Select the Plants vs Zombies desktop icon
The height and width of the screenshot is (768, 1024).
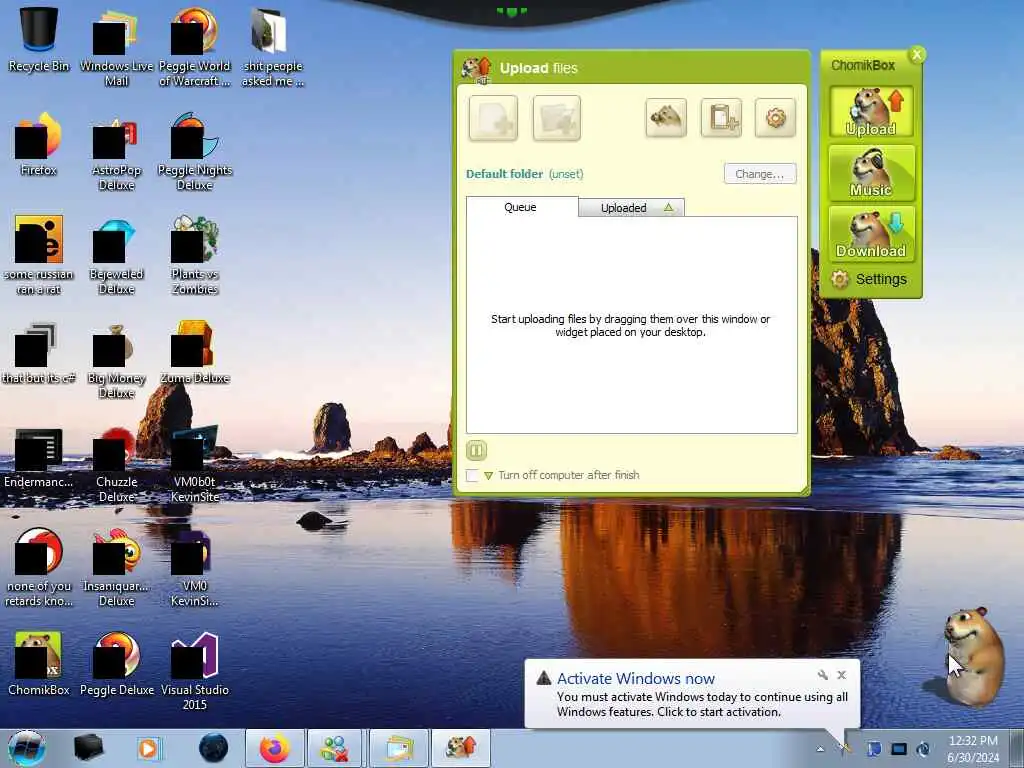click(195, 256)
